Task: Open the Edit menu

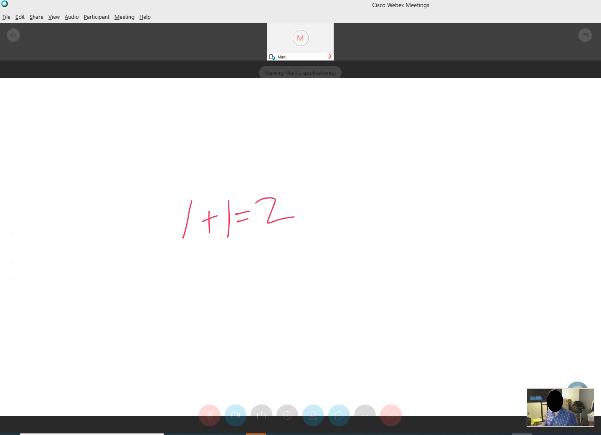Action: (x=20, y=17)
